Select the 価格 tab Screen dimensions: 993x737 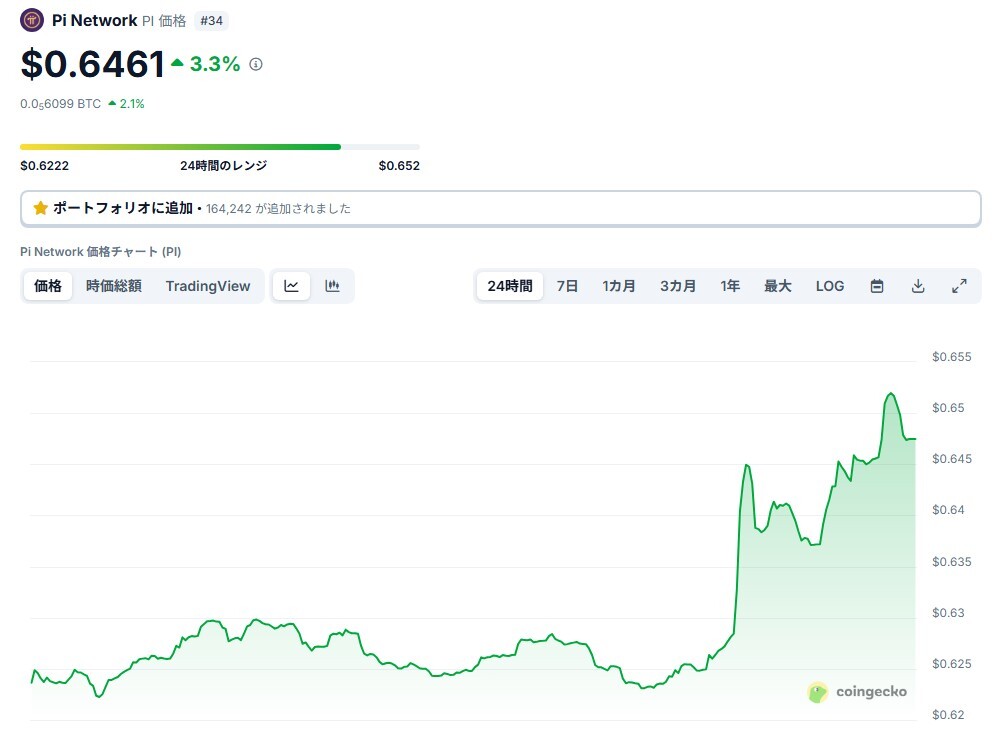(x=48, y=286)
